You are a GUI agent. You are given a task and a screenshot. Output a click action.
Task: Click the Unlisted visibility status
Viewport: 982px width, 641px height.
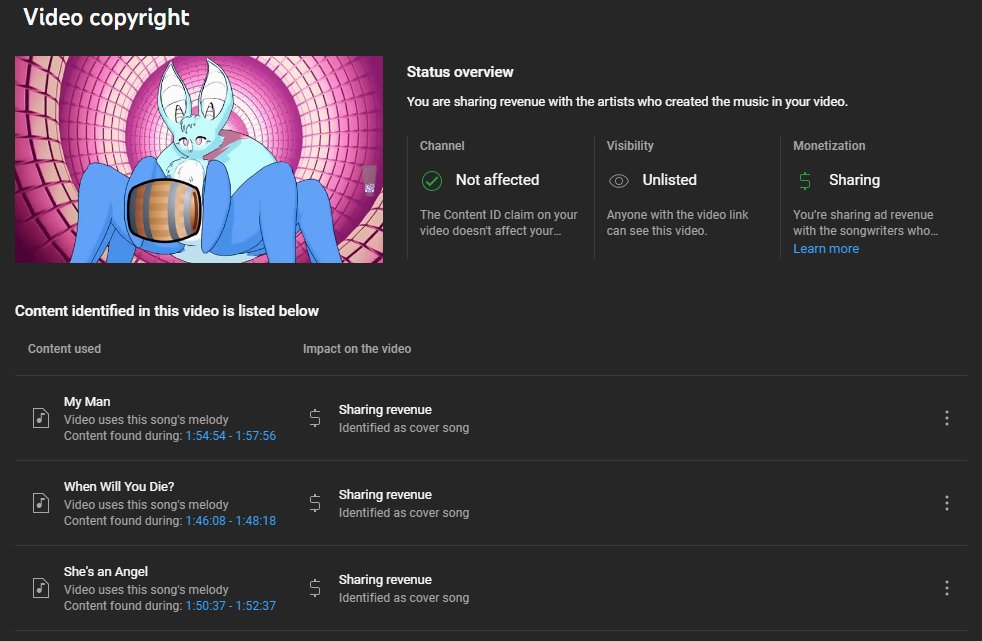point(669,180)
